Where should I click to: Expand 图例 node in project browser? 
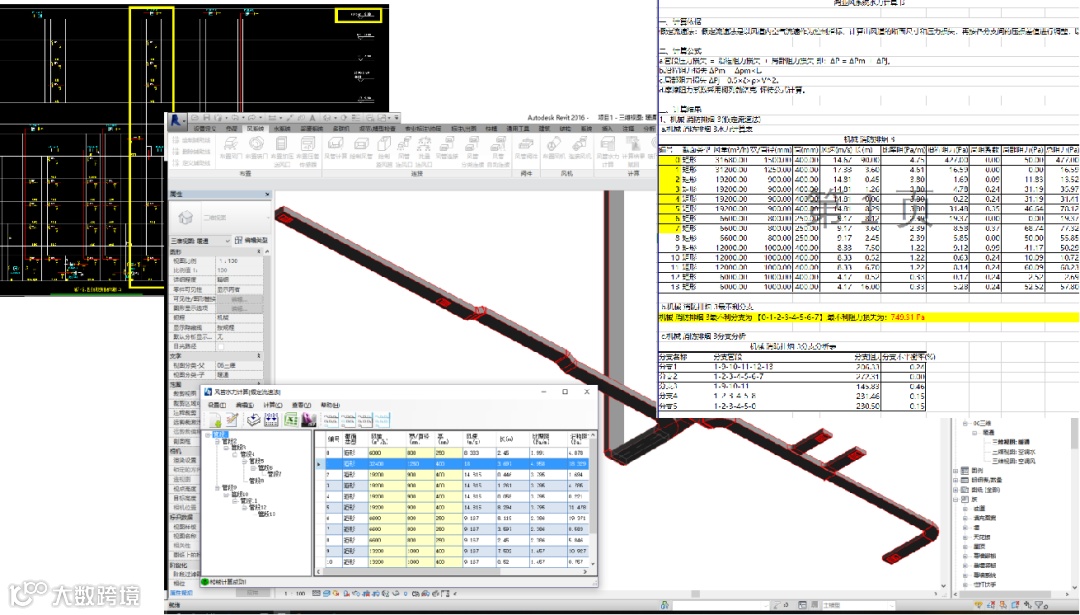[x=955, y=470]
